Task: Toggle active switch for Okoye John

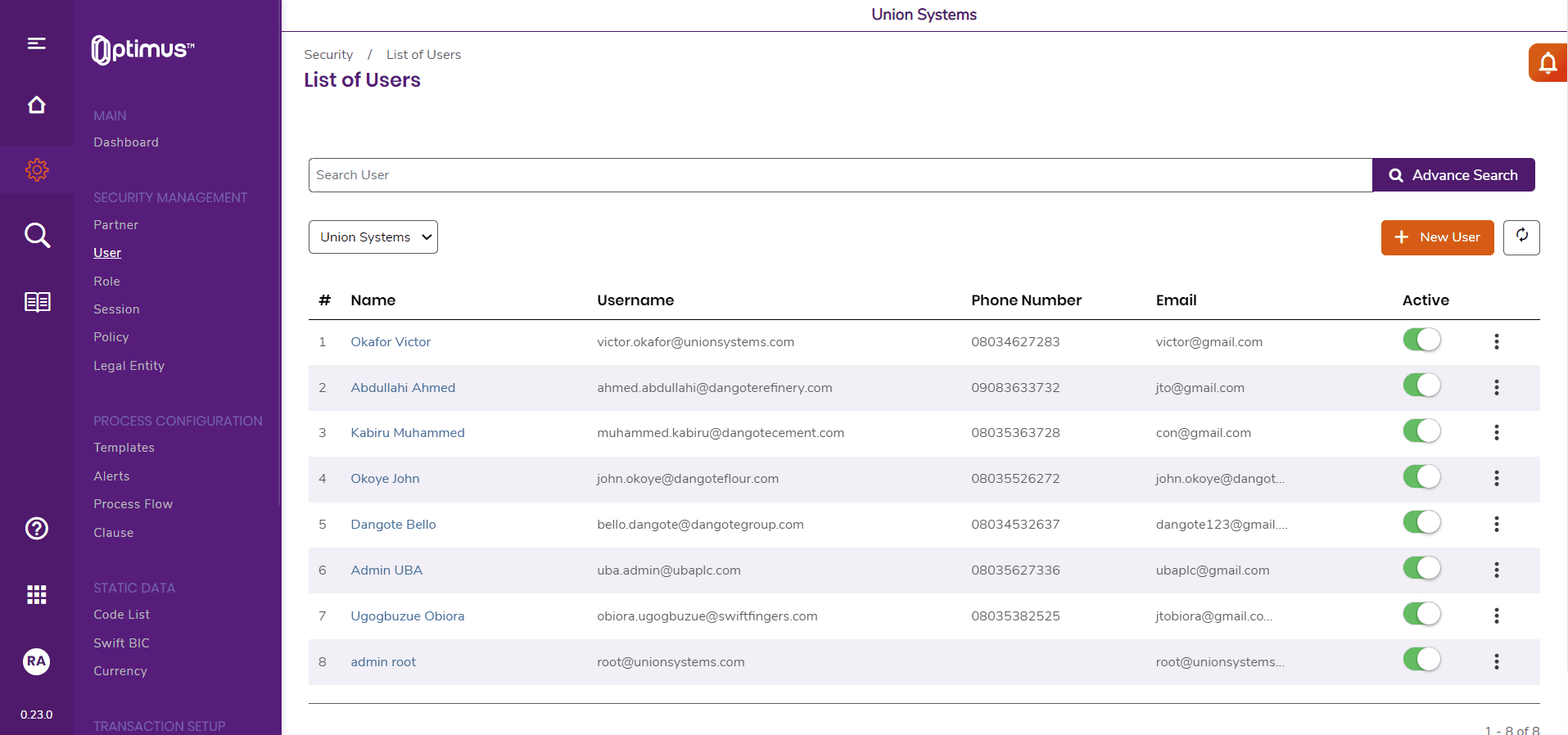Action: tap(1421, 477)
